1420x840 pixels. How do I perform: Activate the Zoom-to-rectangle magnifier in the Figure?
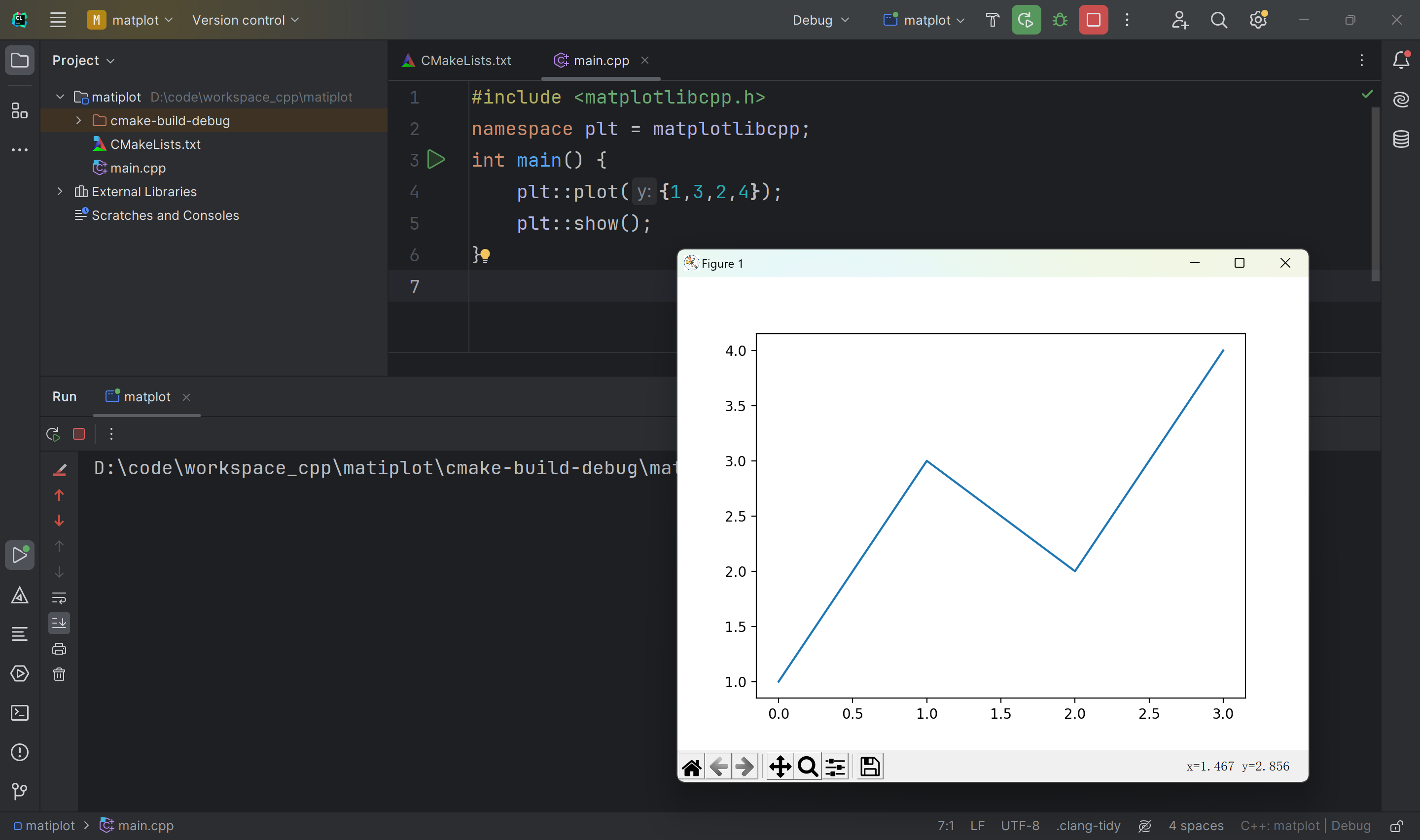pyautogui.click(x=808, y=767)
